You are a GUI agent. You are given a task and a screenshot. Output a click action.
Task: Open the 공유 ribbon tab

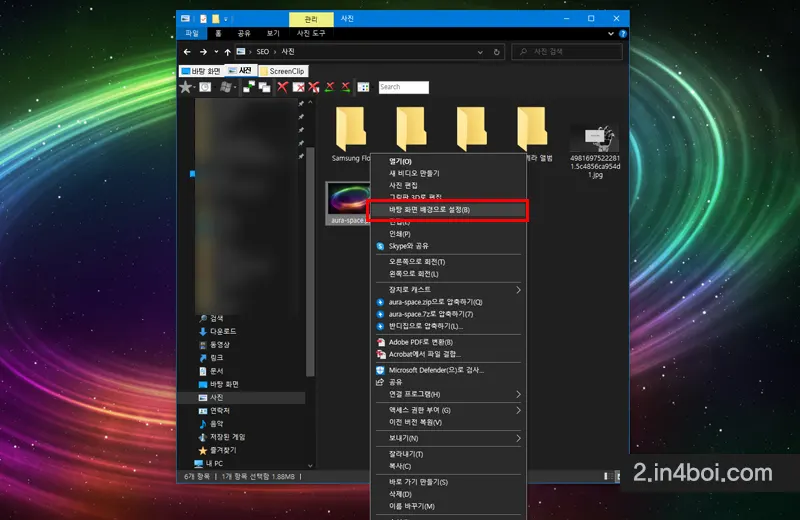[x=244, y=33]
